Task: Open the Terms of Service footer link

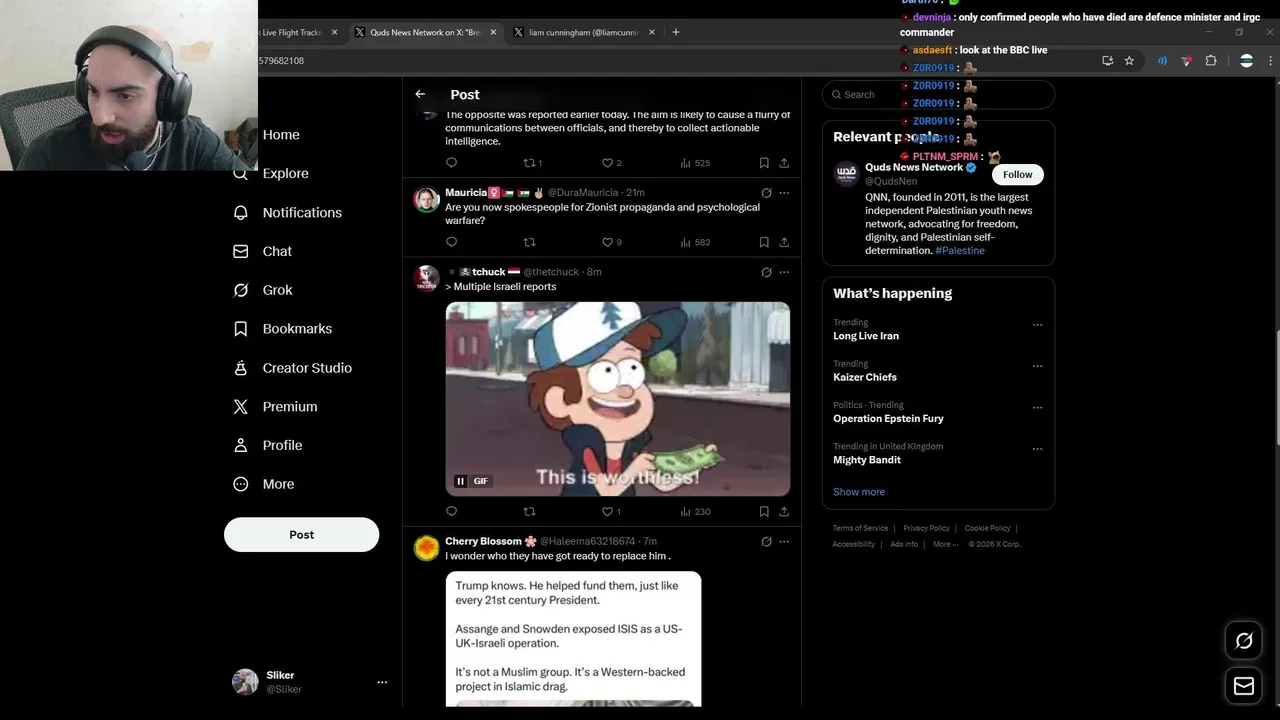Action: click(x=860, y=528)
